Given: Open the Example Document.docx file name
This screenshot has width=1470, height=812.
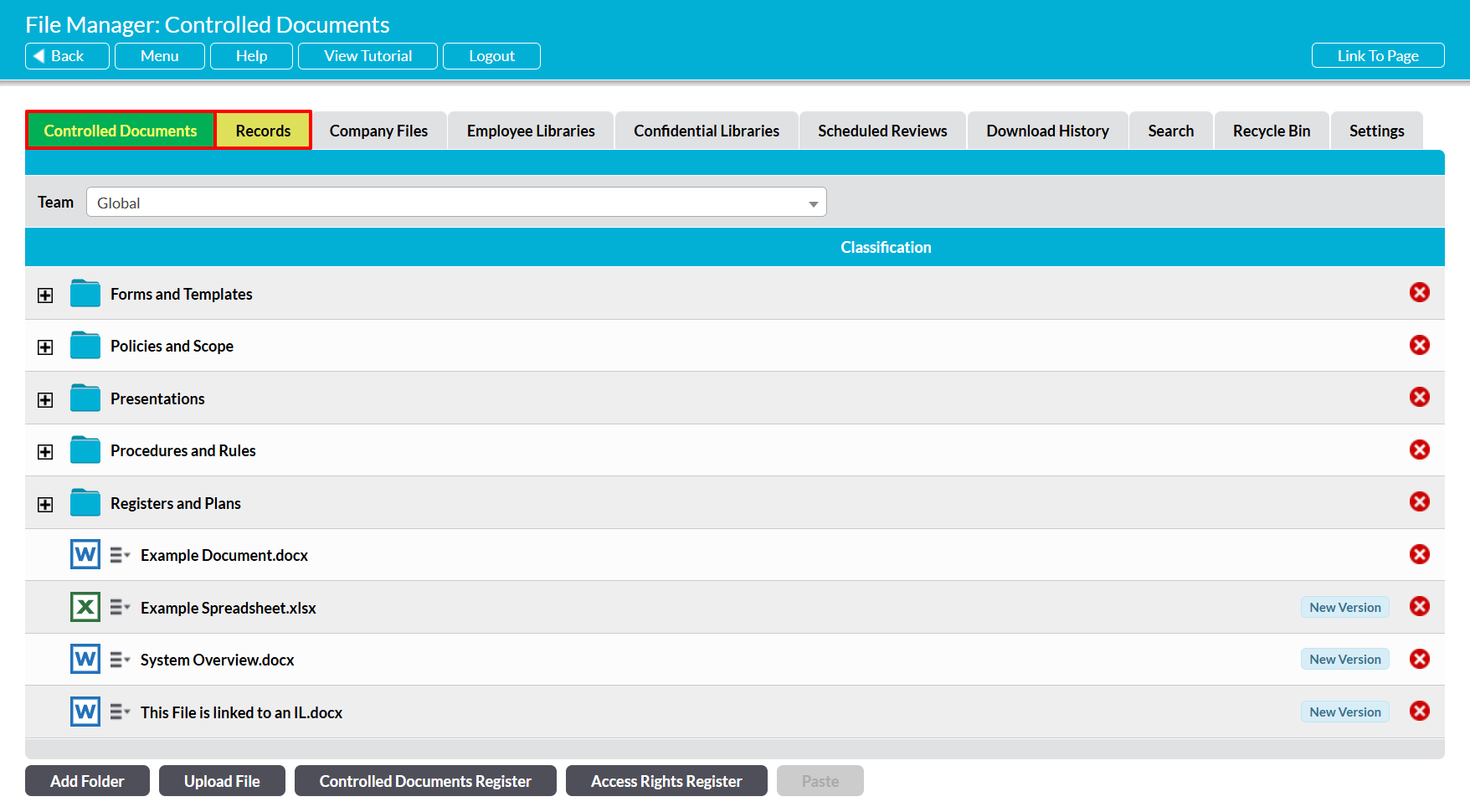Looking at the screenshot, I should 224,556.
